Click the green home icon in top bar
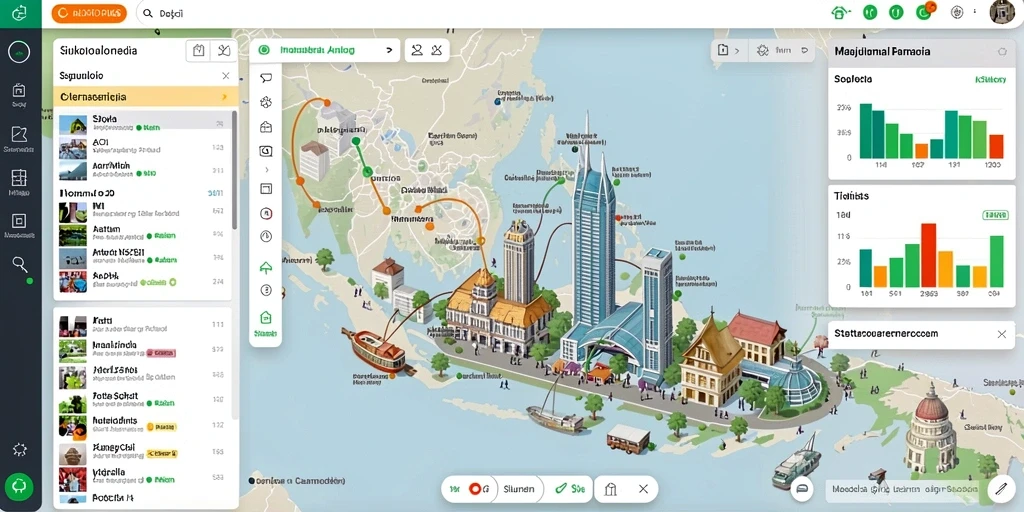The image size is (1024, 512). pos(838,12)
